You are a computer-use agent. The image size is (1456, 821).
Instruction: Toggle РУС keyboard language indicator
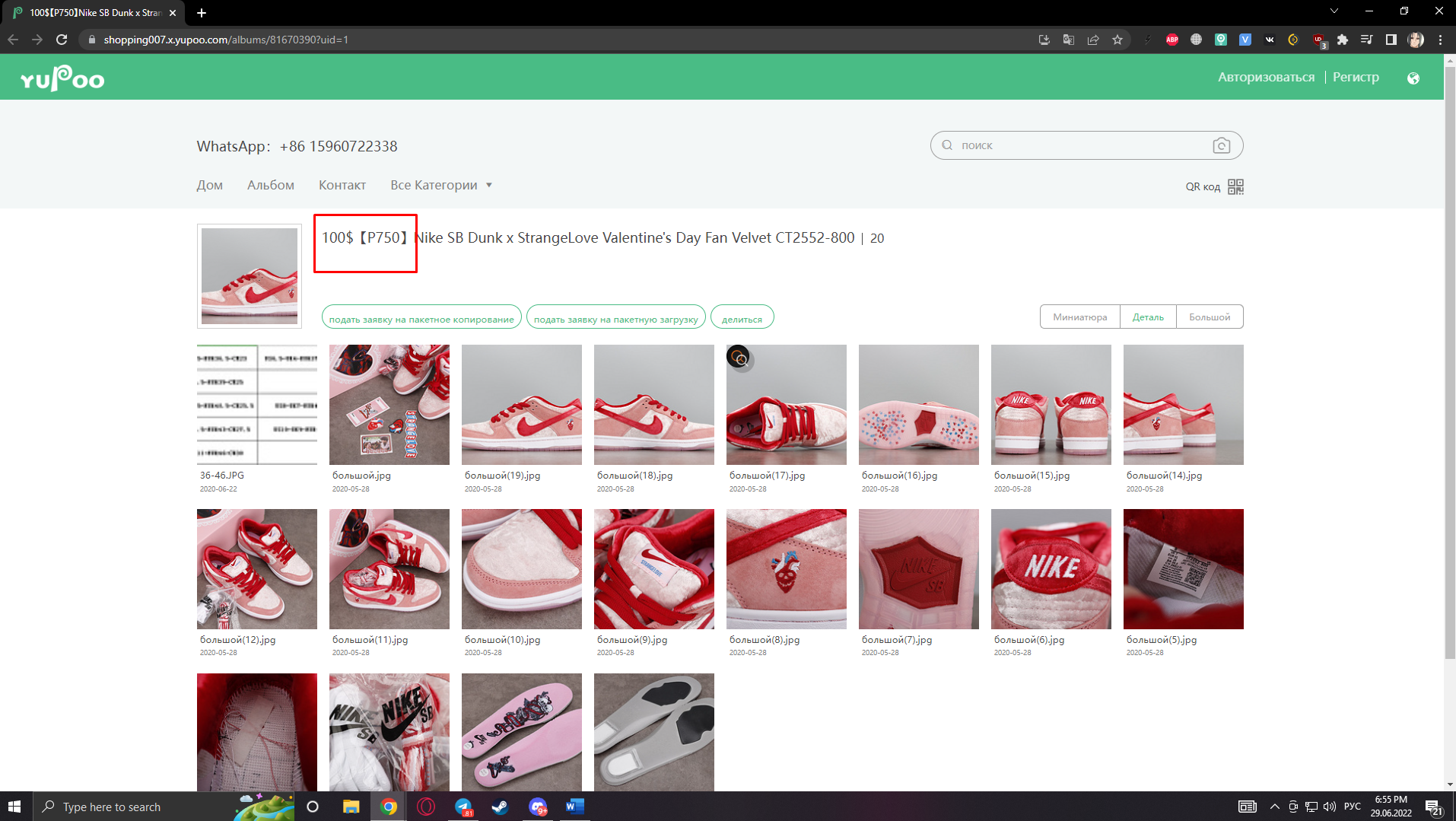1352,807
